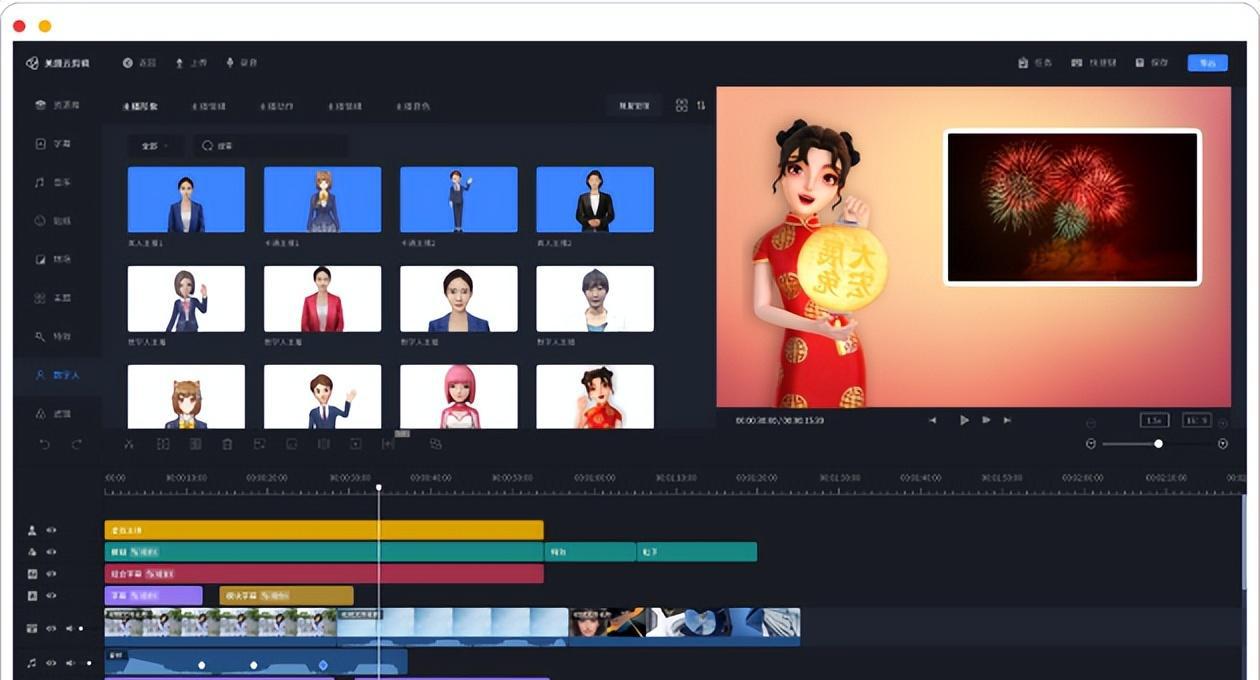Select the woman in a black suit thumbnail

point(595,199)
